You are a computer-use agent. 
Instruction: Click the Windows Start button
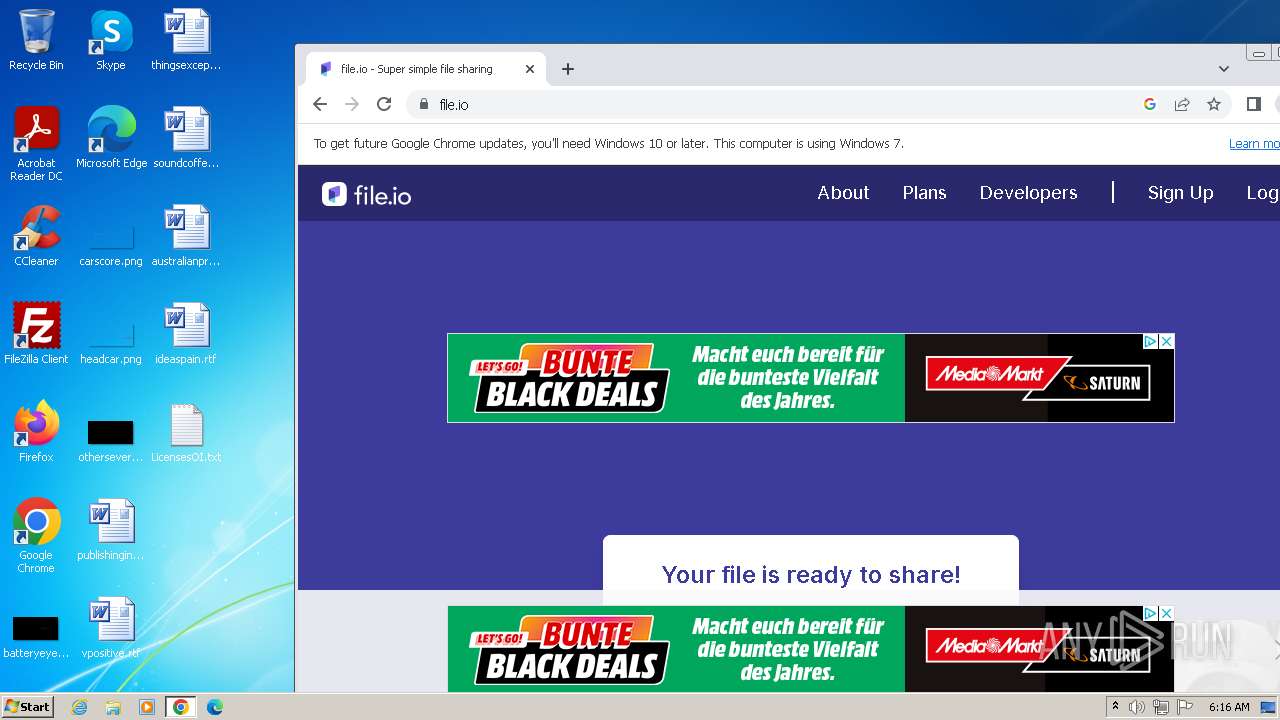pos(28,706)
